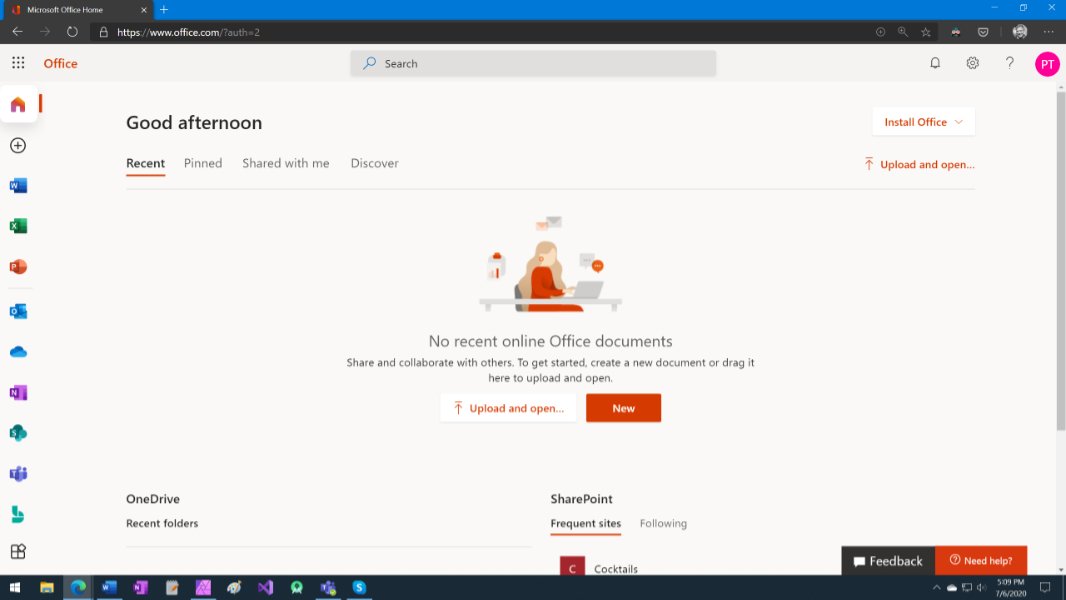Open PT account manager avatar
Viewport: 1066px width, 600px height.
tap(1047, 64)
